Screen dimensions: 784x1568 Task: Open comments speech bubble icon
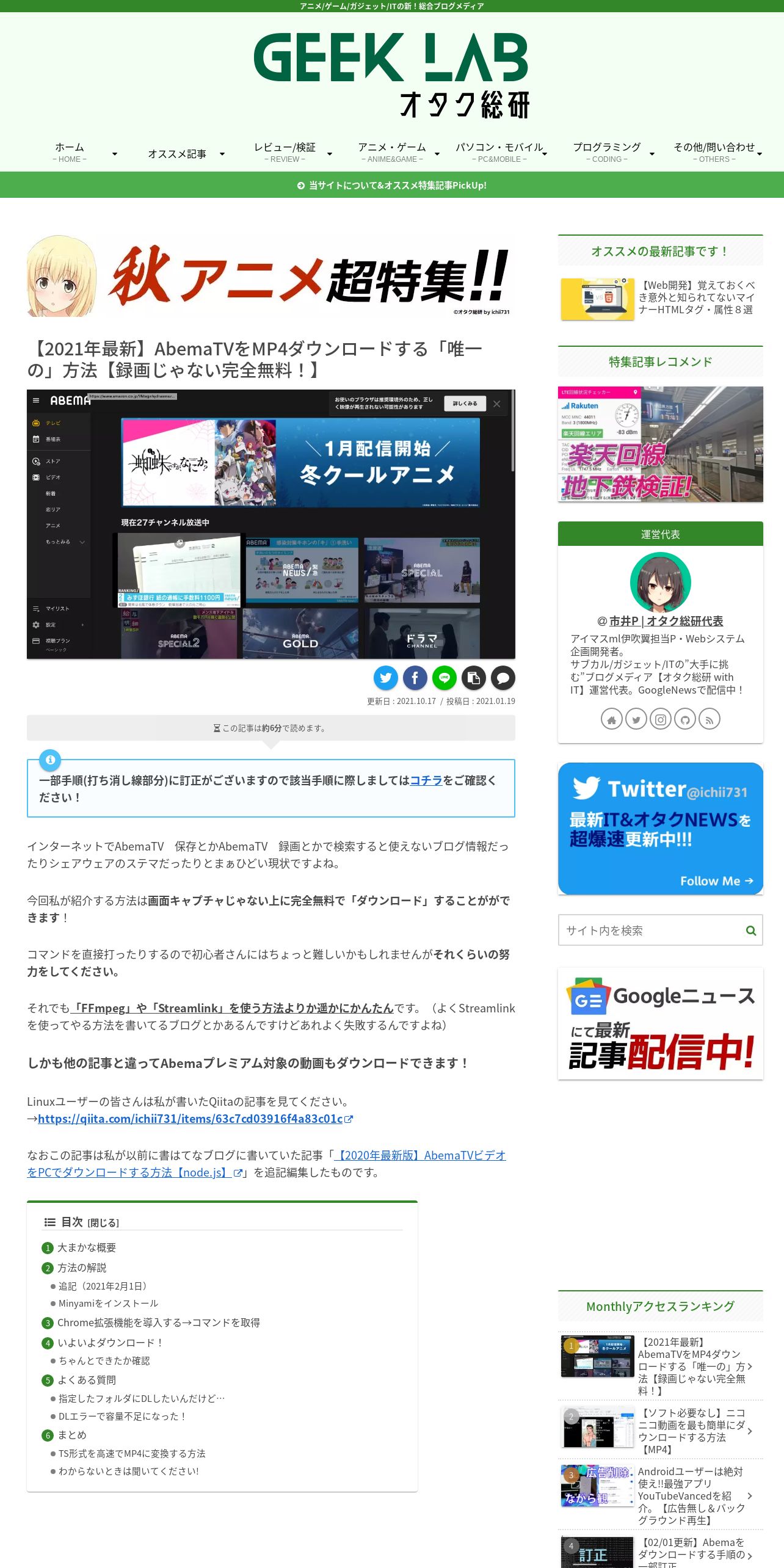[x=503, y=677]
